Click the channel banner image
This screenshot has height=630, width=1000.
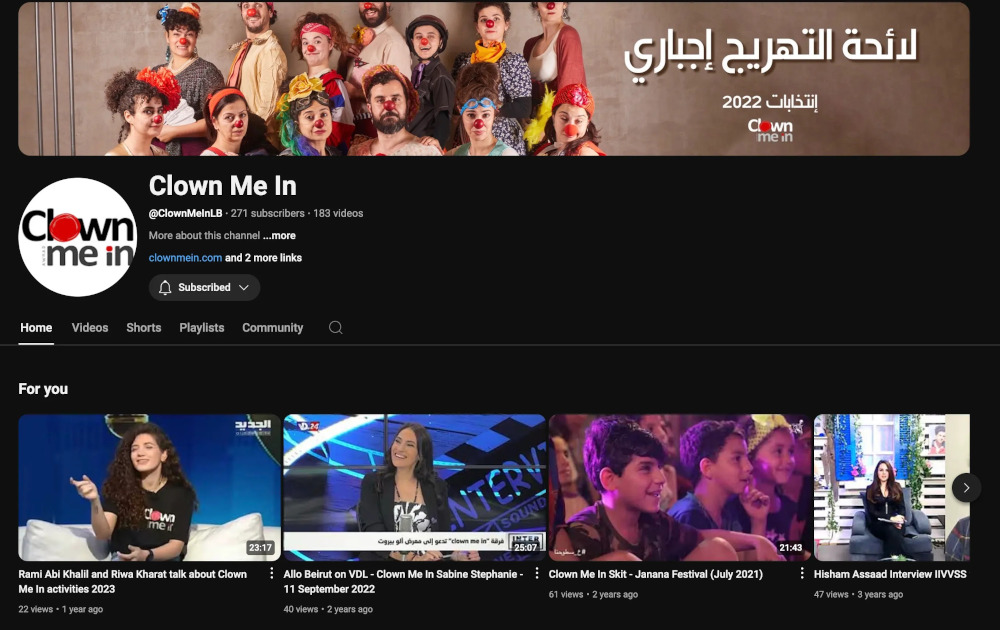coord(494,78)
